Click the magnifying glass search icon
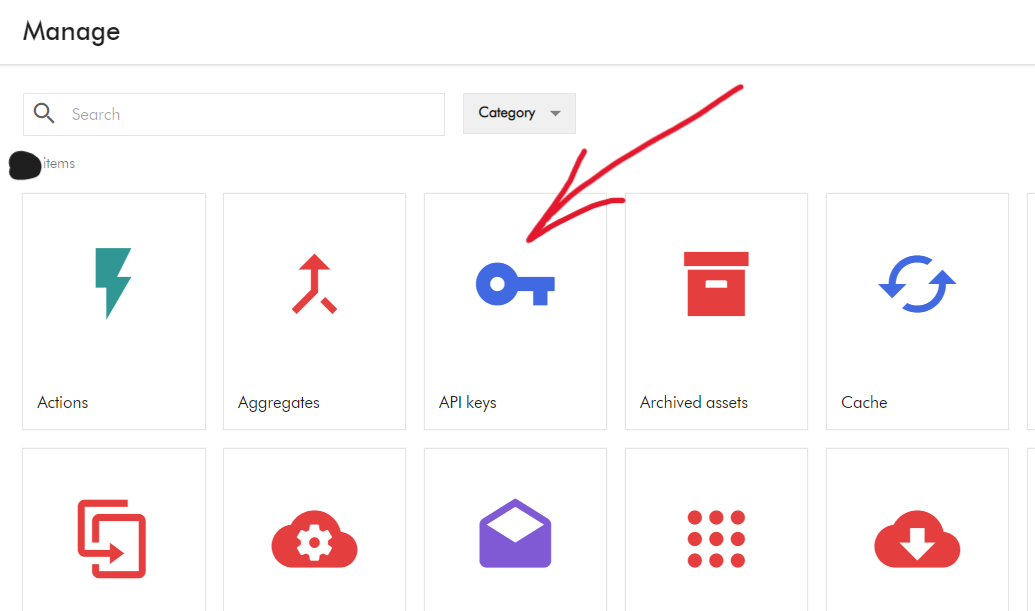Viewport: 1035px width, 611px height. 44,113
